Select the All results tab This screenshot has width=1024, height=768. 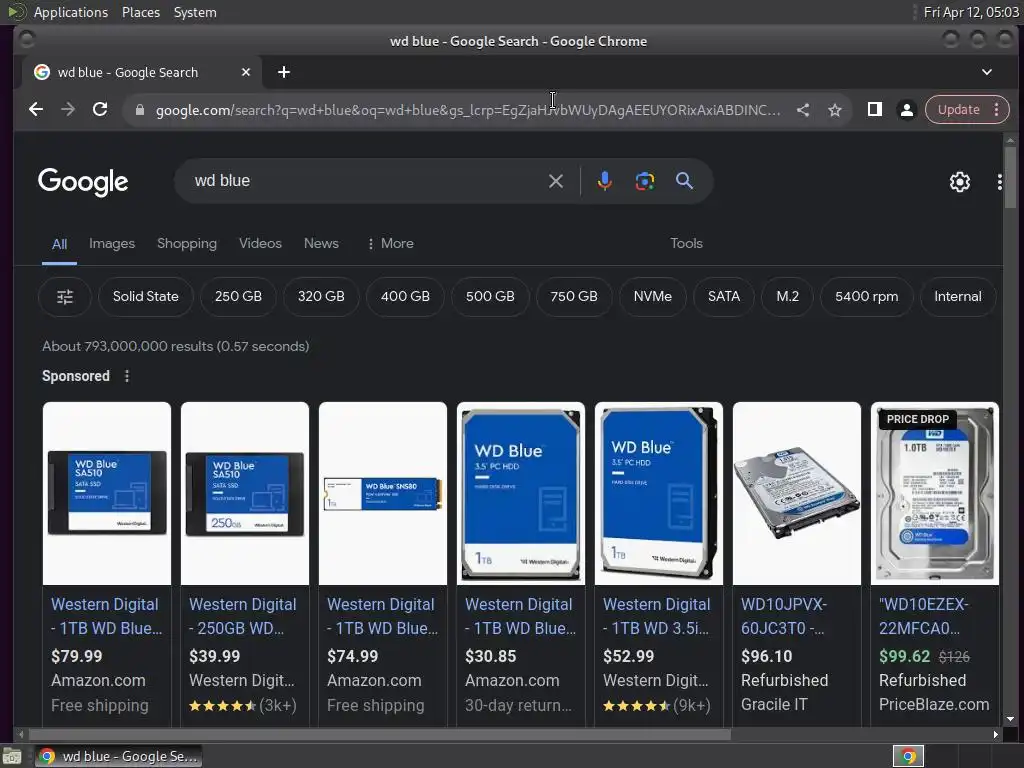[59, 244]
